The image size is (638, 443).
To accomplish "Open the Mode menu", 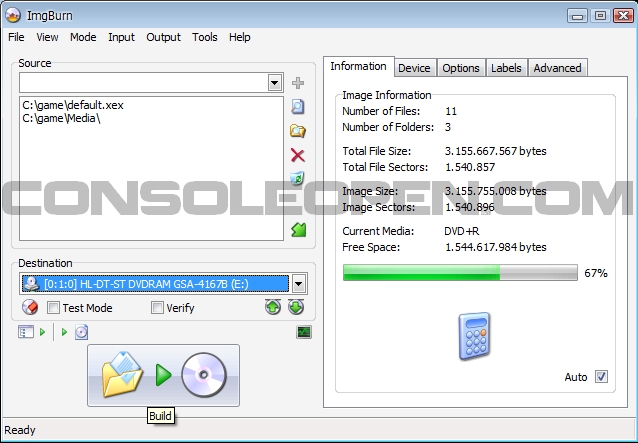I will click(x=83, y=37).
